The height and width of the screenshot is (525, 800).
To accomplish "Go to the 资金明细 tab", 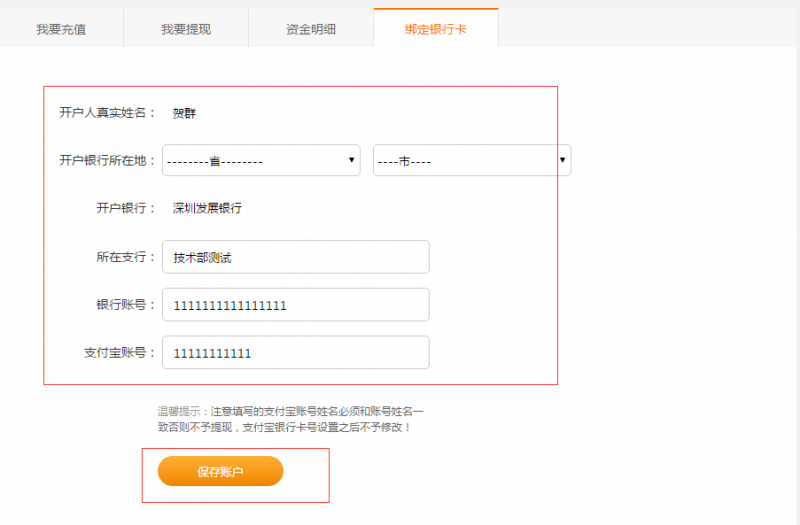I will point(310,29).
